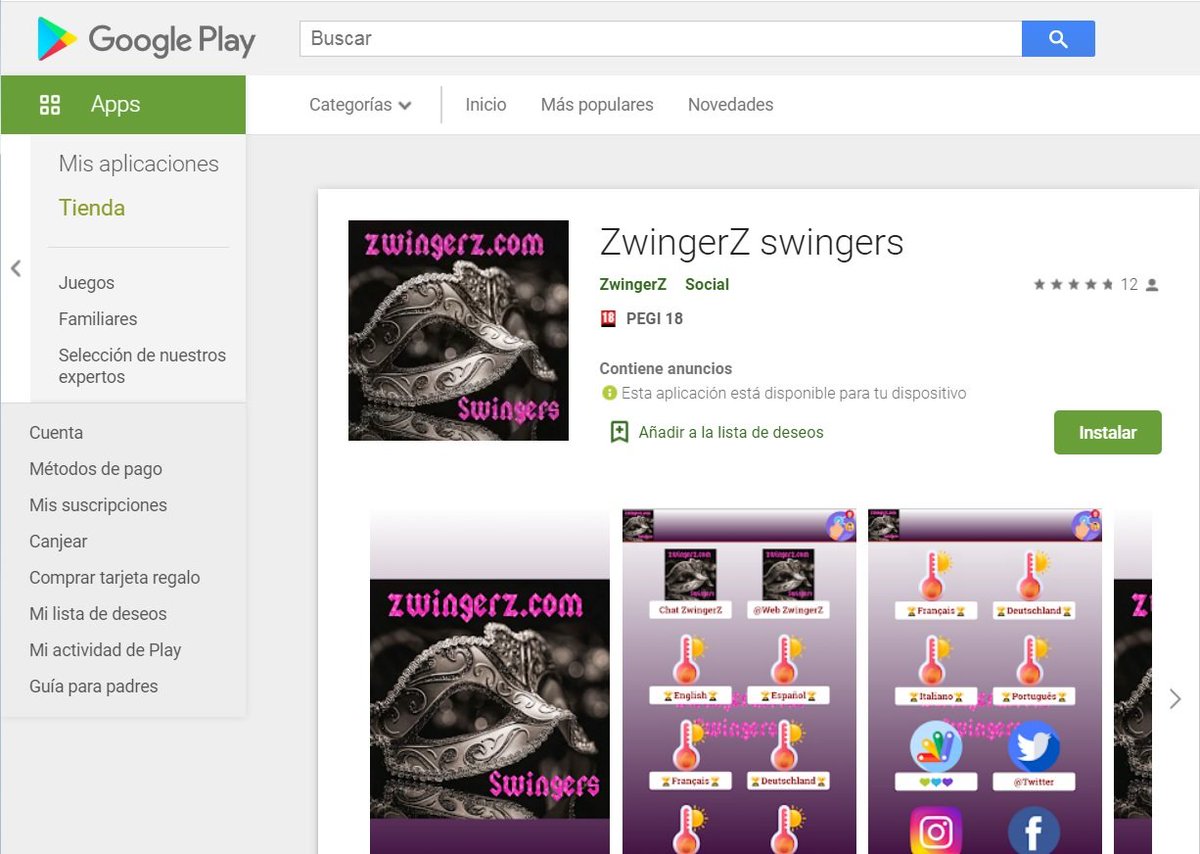Click the thermometer icon above Italiano
The width and height of the screenshot is (1200, 854).
pos(934,660)
